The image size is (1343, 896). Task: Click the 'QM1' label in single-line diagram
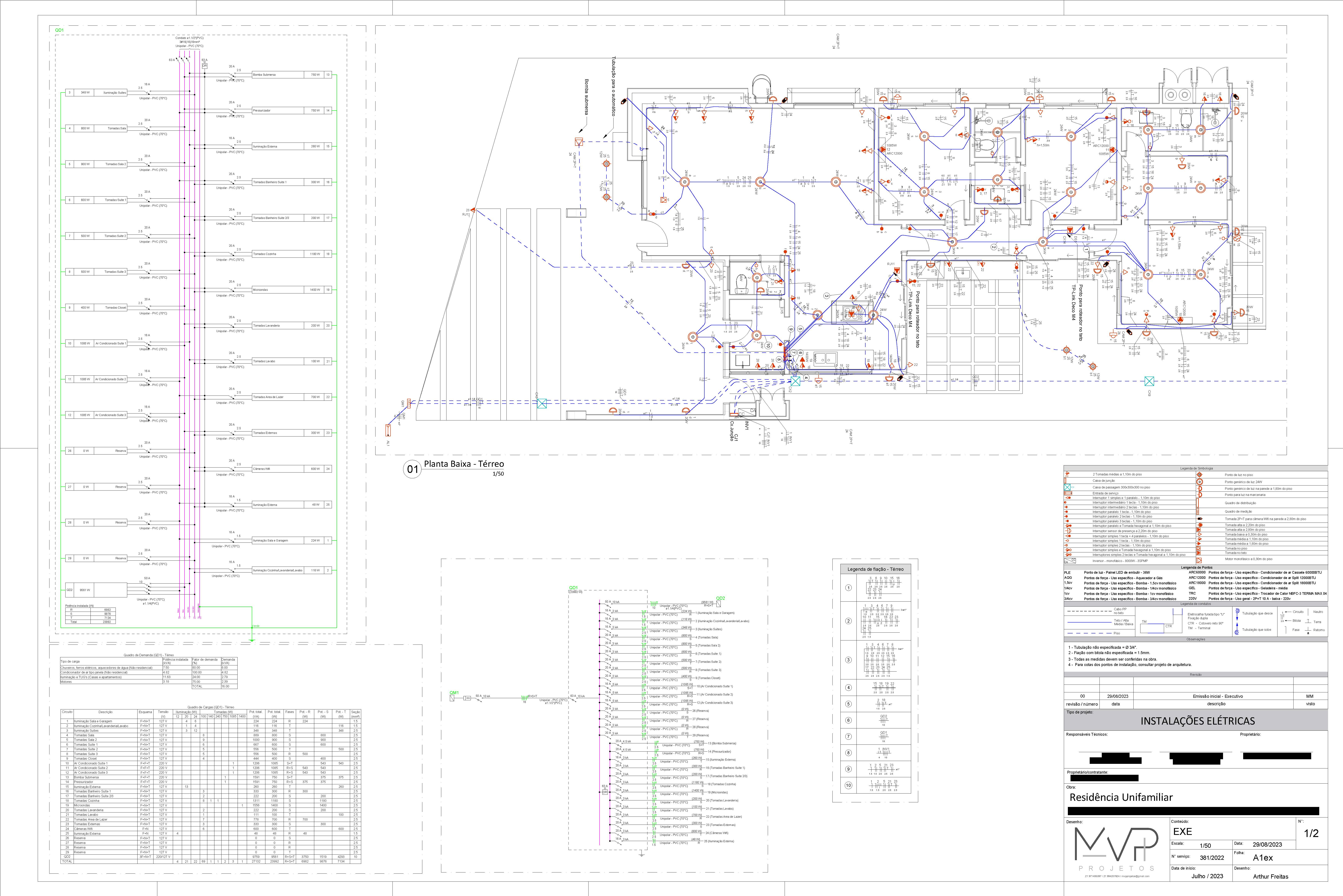(x=454, y=693)
